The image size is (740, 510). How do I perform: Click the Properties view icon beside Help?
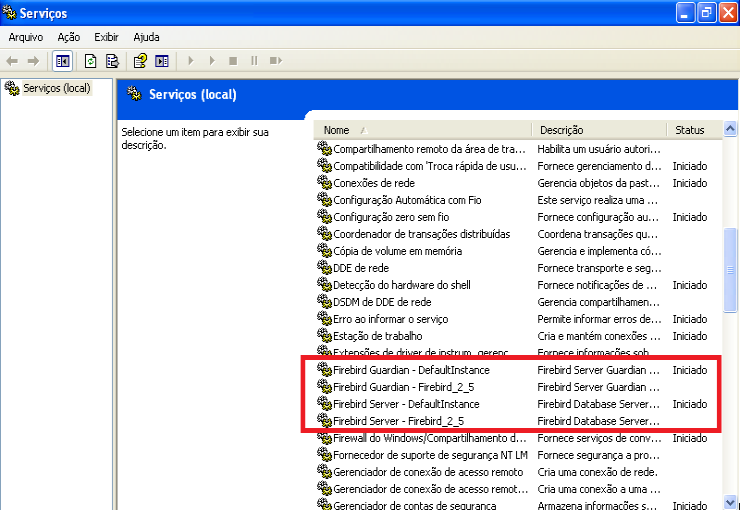pos(162,61)
